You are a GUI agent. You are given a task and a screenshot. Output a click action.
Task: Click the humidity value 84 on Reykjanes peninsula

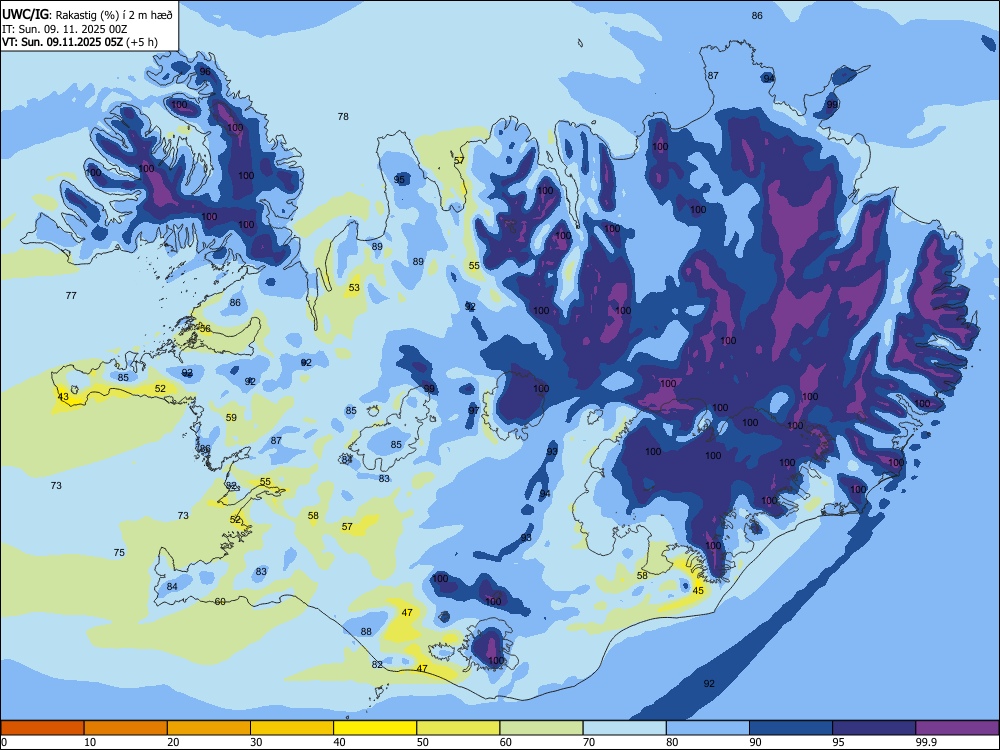coord(172,587)
